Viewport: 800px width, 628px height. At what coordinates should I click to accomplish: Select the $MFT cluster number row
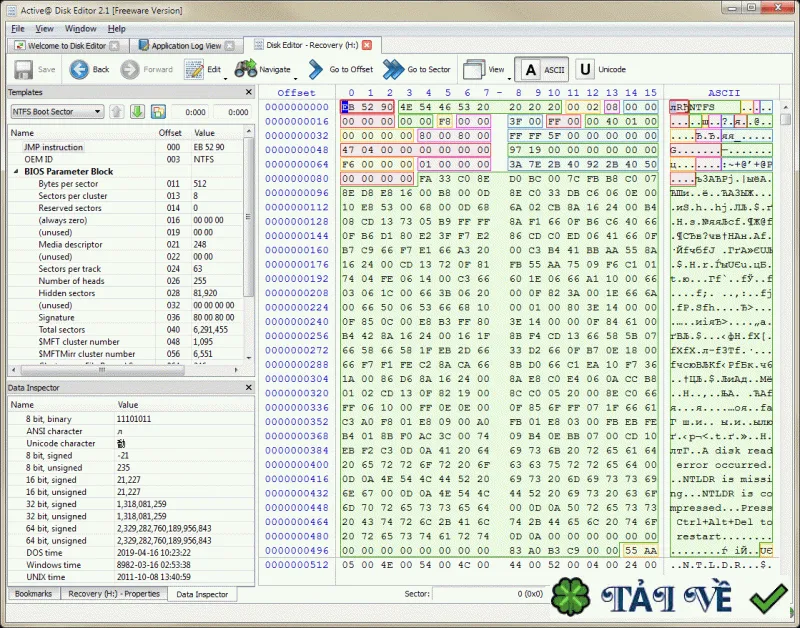(x=126, y=342)
